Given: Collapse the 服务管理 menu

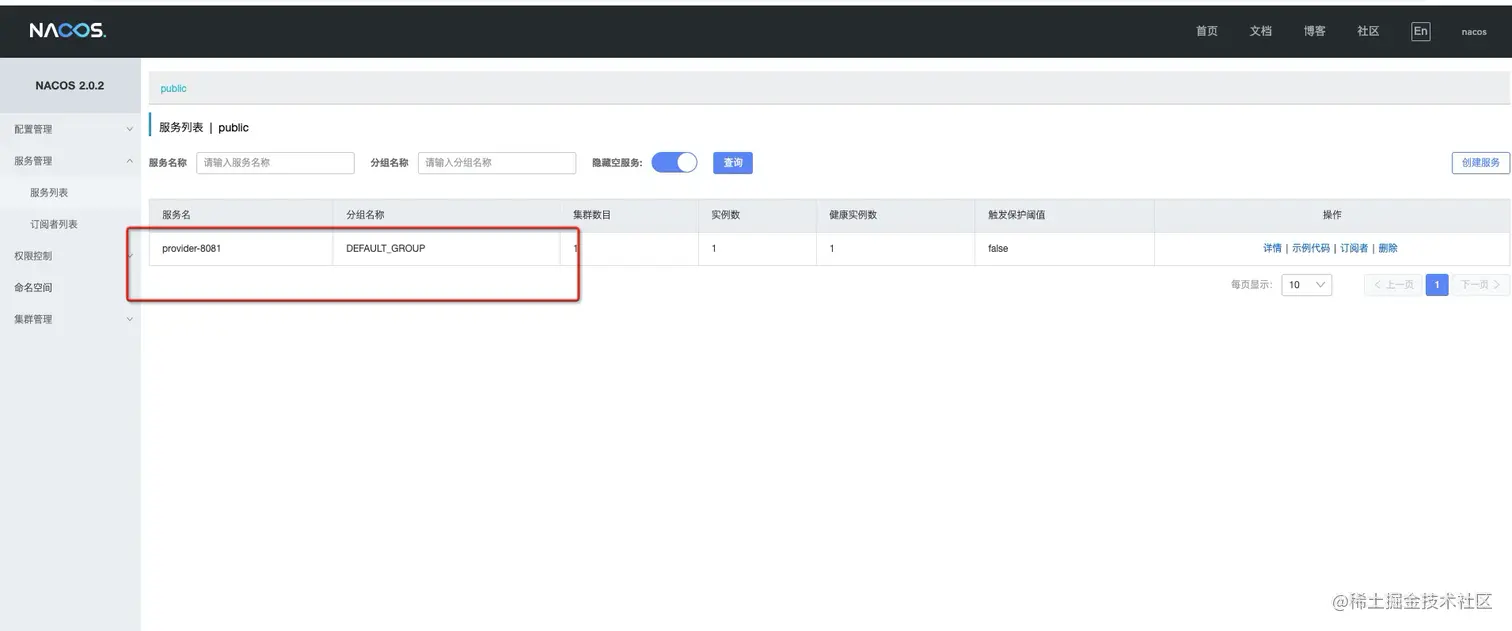Looking at the screenshot, I should click(70, 161).
